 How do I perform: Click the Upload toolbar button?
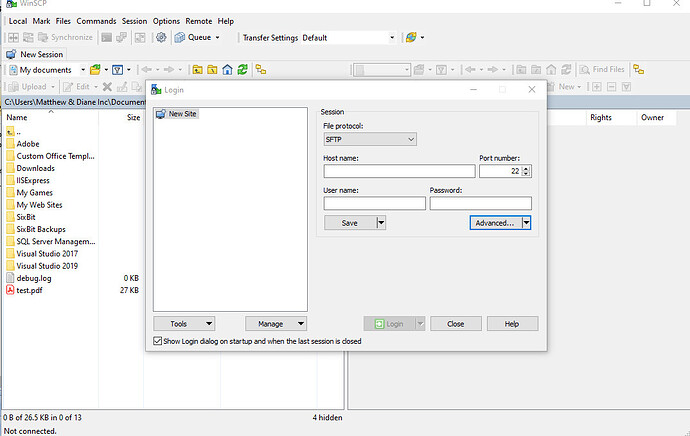click(x=28, y=87)
